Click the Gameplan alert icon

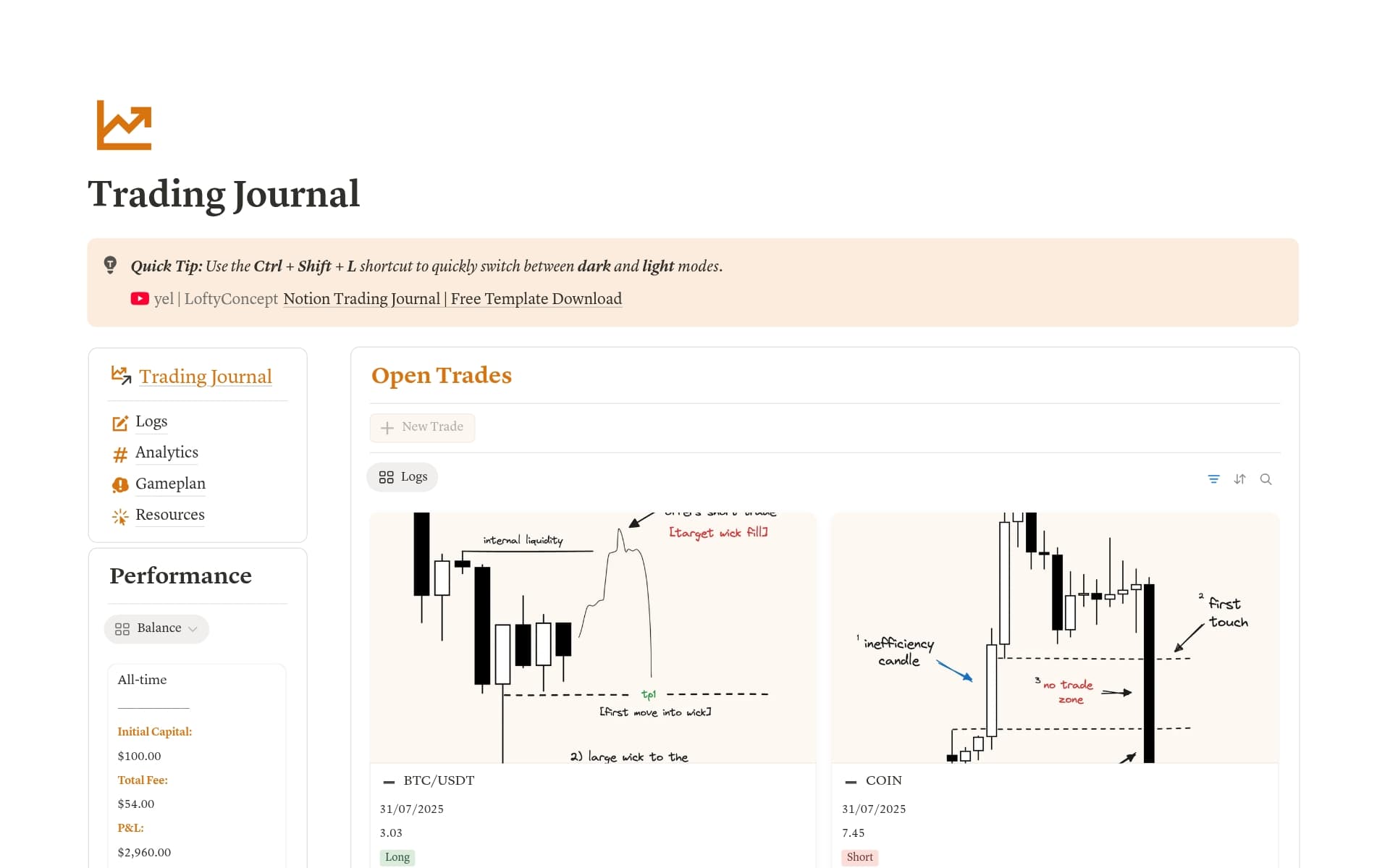120,484
